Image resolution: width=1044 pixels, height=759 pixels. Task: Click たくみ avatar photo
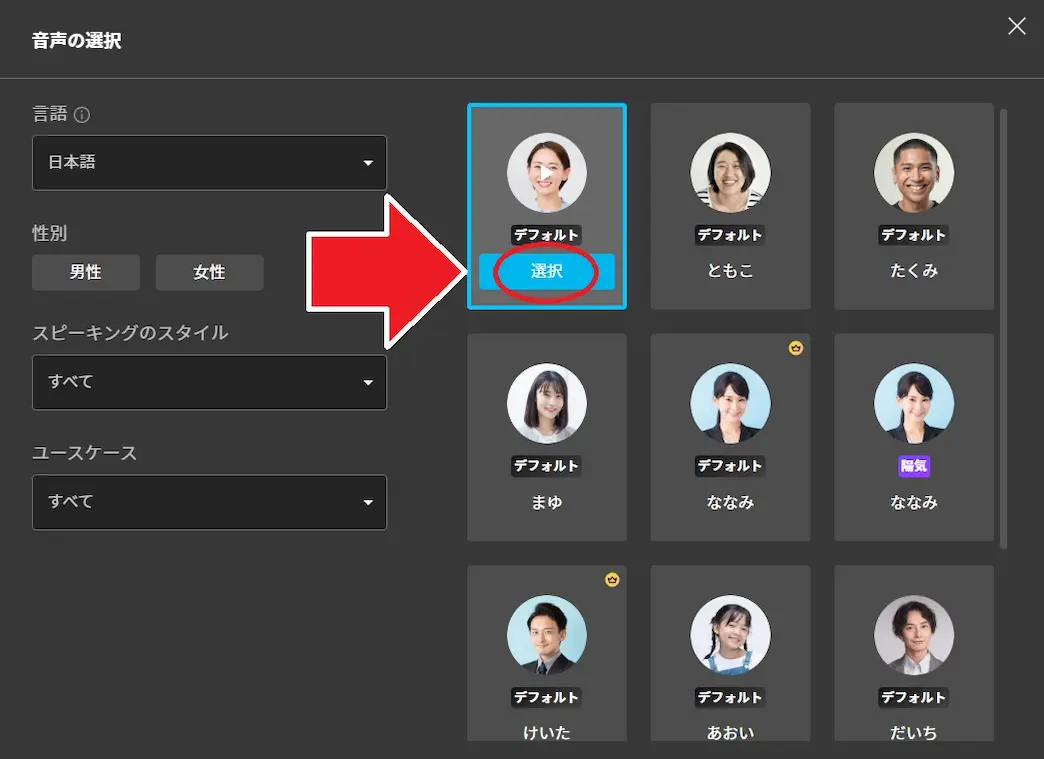914,173
